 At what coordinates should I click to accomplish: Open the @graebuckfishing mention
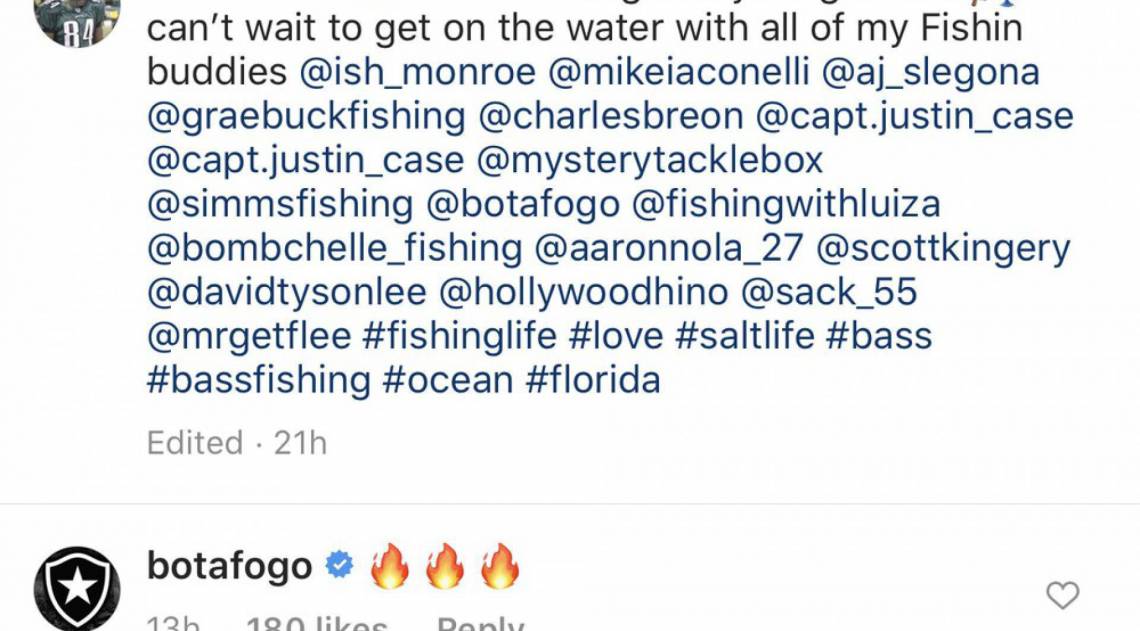[306, 117]
